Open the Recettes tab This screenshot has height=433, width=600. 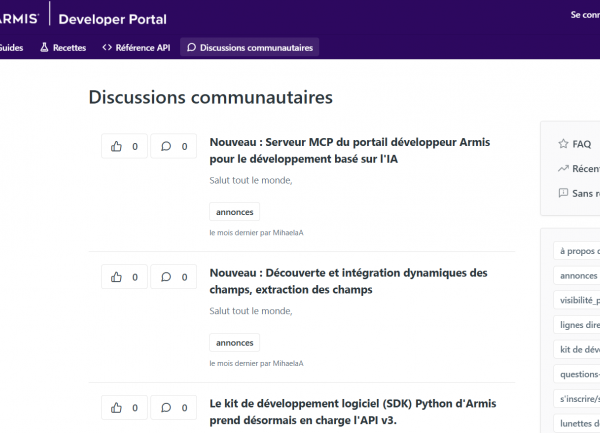(x=62, y=47)
